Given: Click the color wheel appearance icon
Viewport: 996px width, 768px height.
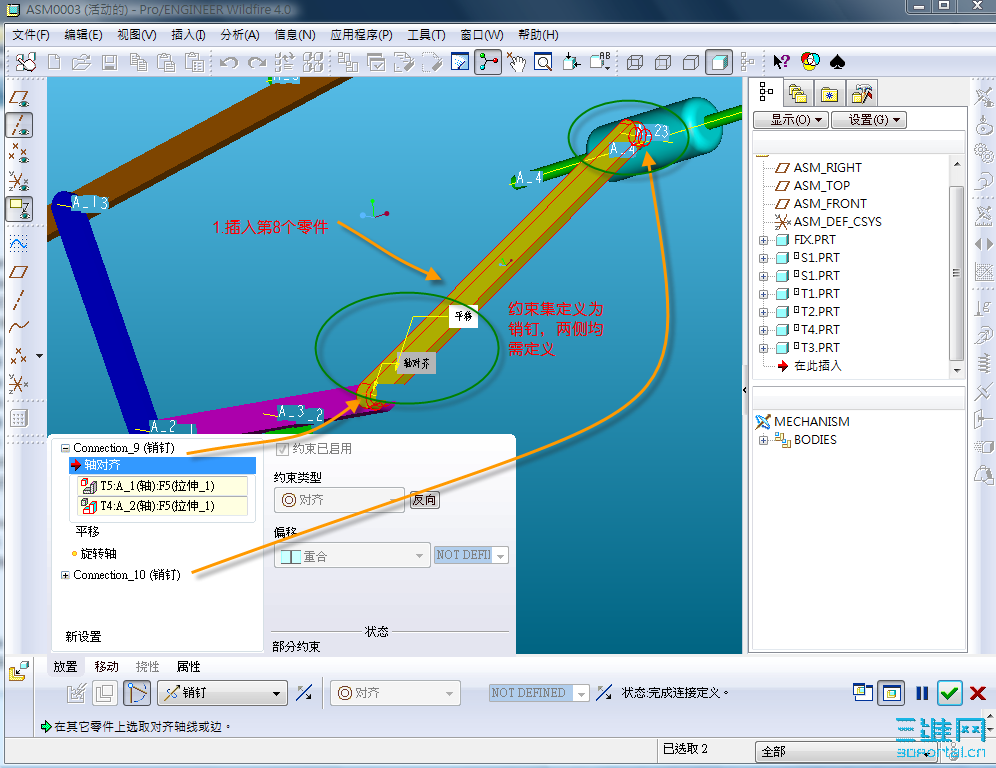Looking at the screenshot, I should [x=810, y=61].
